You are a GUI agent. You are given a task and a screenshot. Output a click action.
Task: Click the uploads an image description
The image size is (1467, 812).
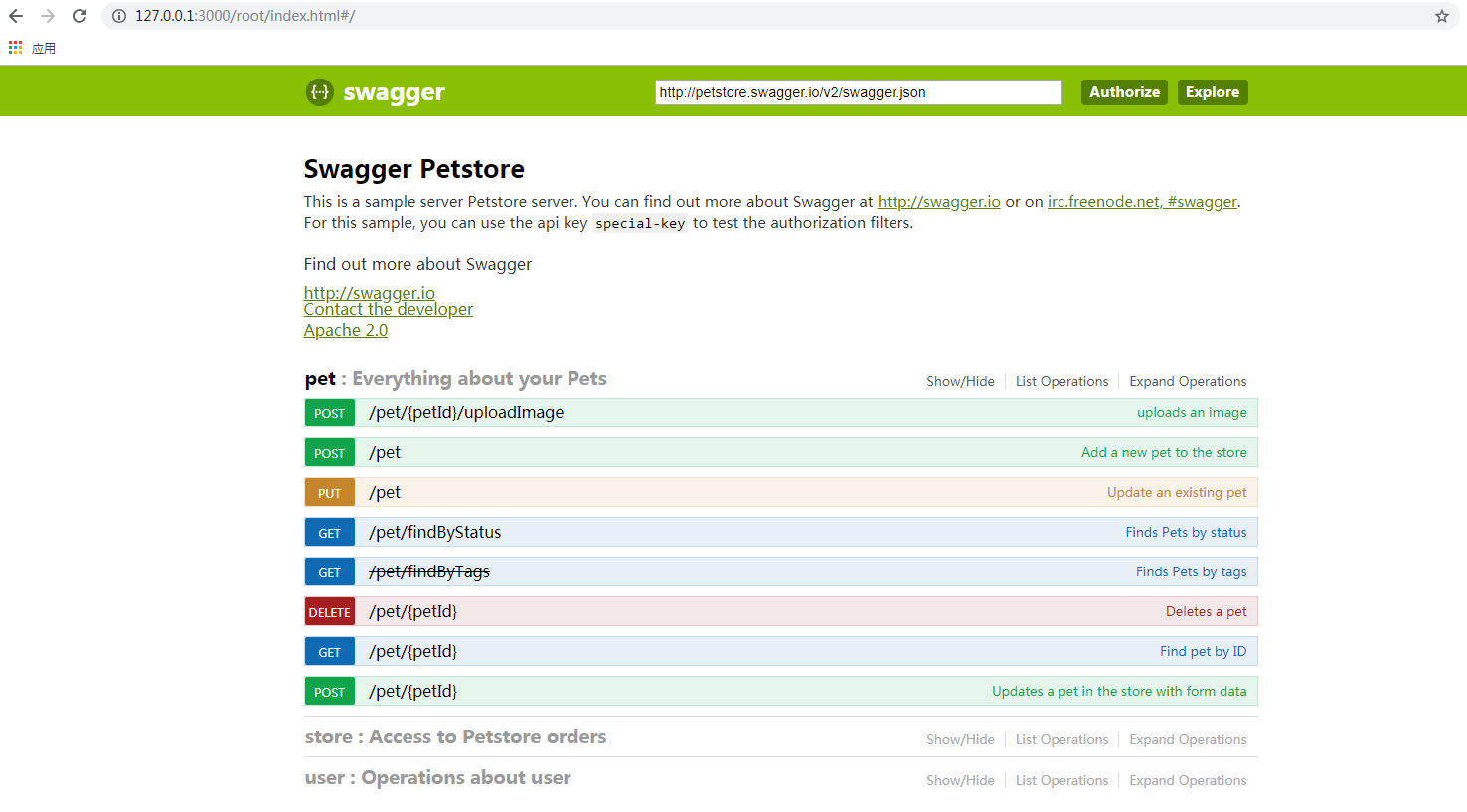point(1192,412)
